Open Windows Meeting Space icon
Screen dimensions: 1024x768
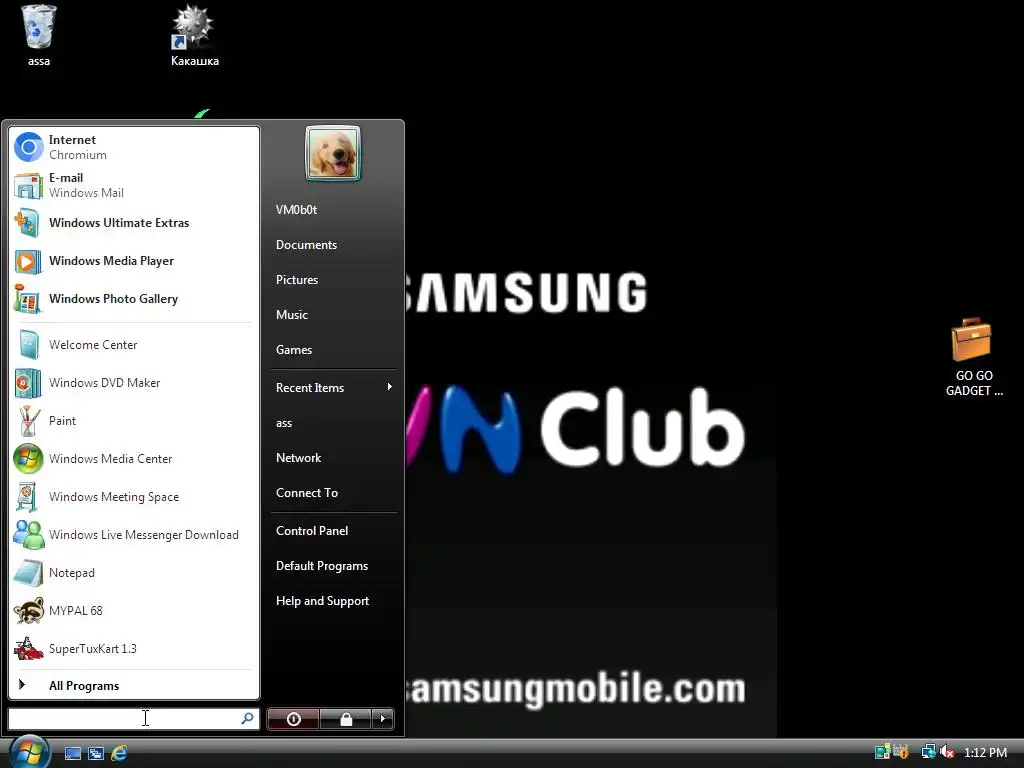point(29,496)
